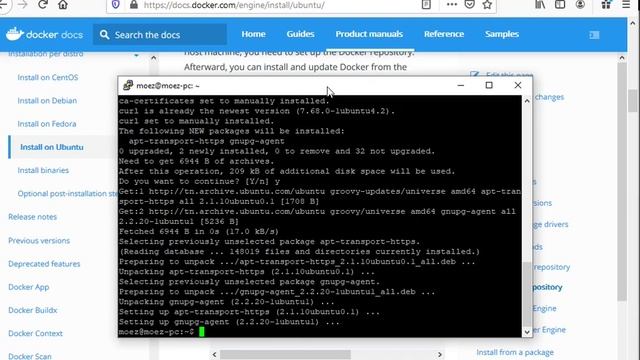Open Docker App sidebar entry
640x360 pixels.
[29, 287]
